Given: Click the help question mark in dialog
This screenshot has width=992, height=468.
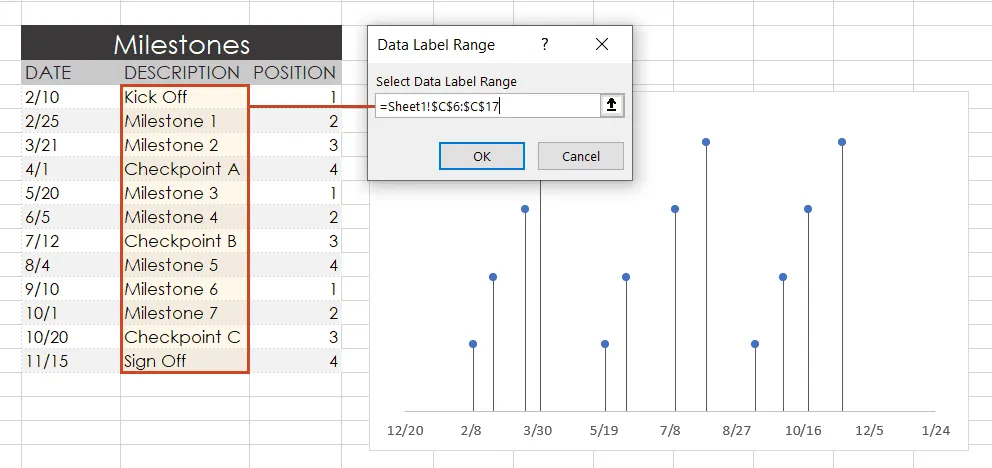Looking at the screenshot, I should pos(545,45).
